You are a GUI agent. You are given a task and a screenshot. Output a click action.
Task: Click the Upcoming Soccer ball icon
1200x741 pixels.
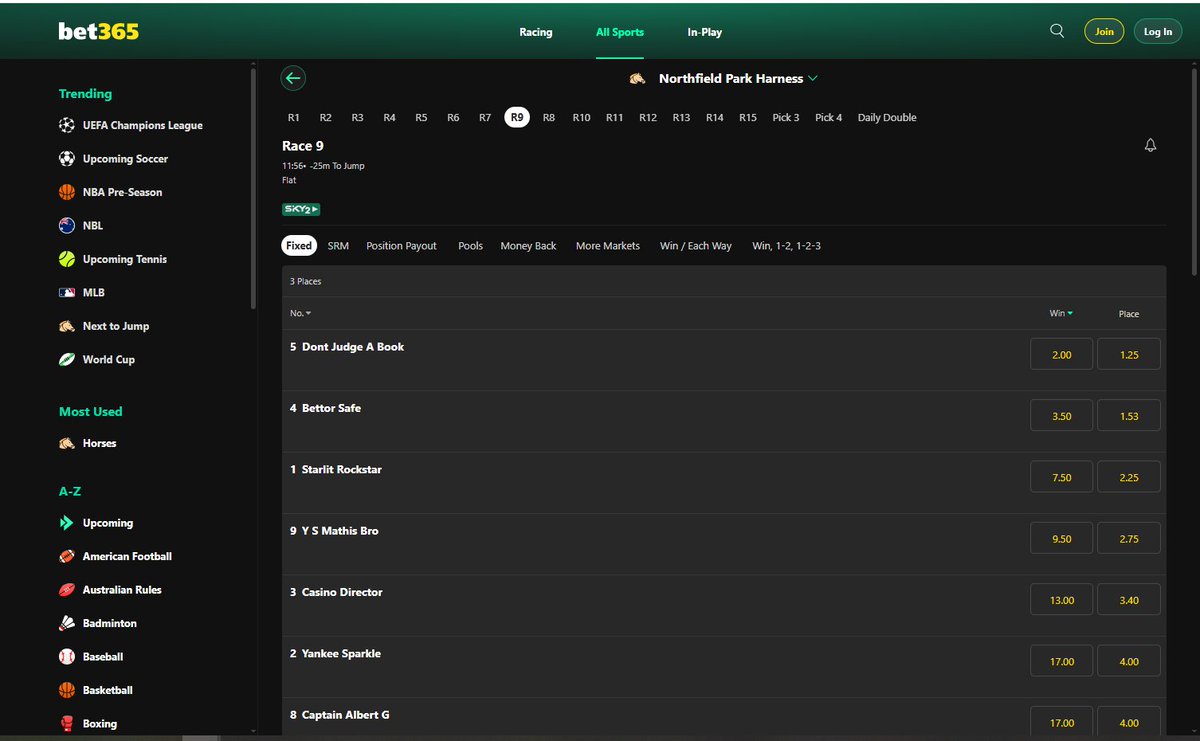tap(67, 158)
